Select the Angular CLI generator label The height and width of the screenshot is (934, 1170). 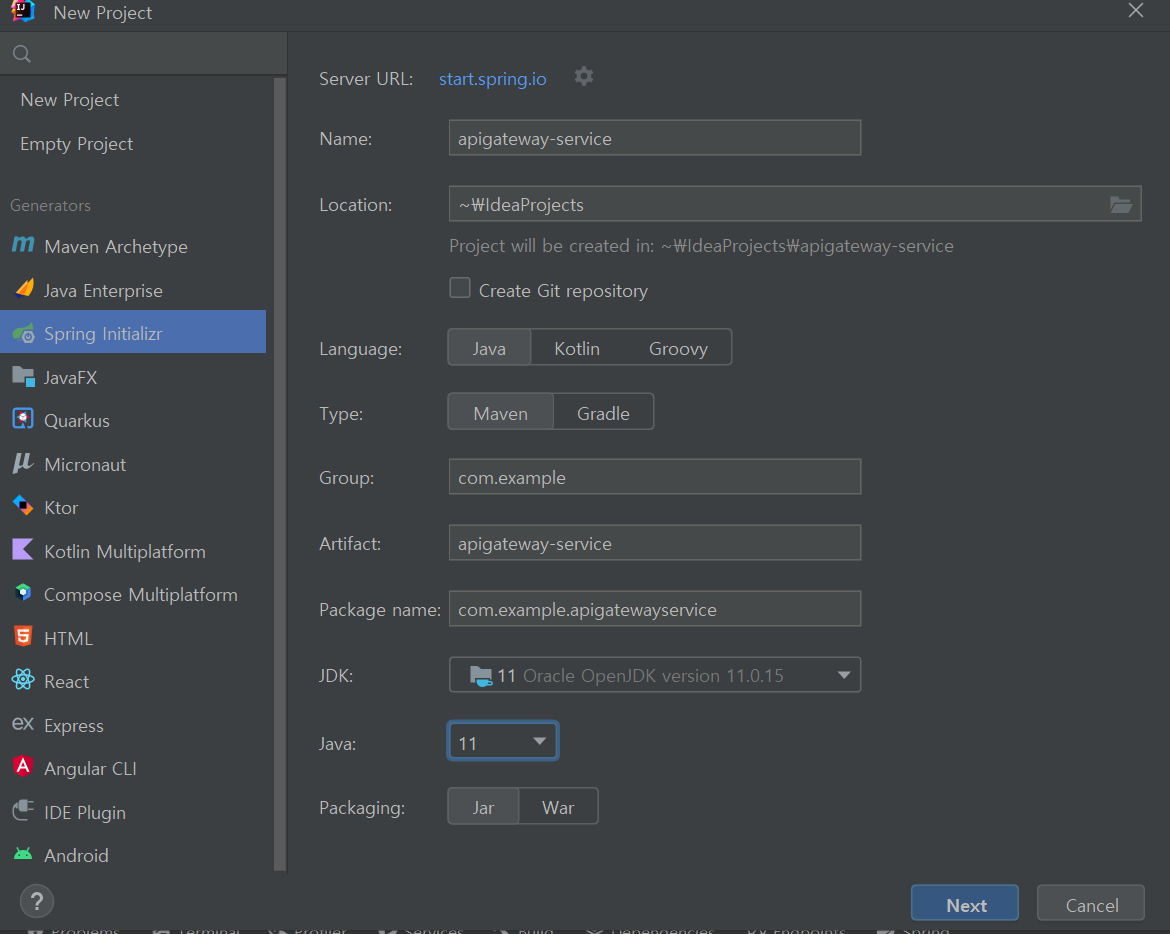click(90, 768)
